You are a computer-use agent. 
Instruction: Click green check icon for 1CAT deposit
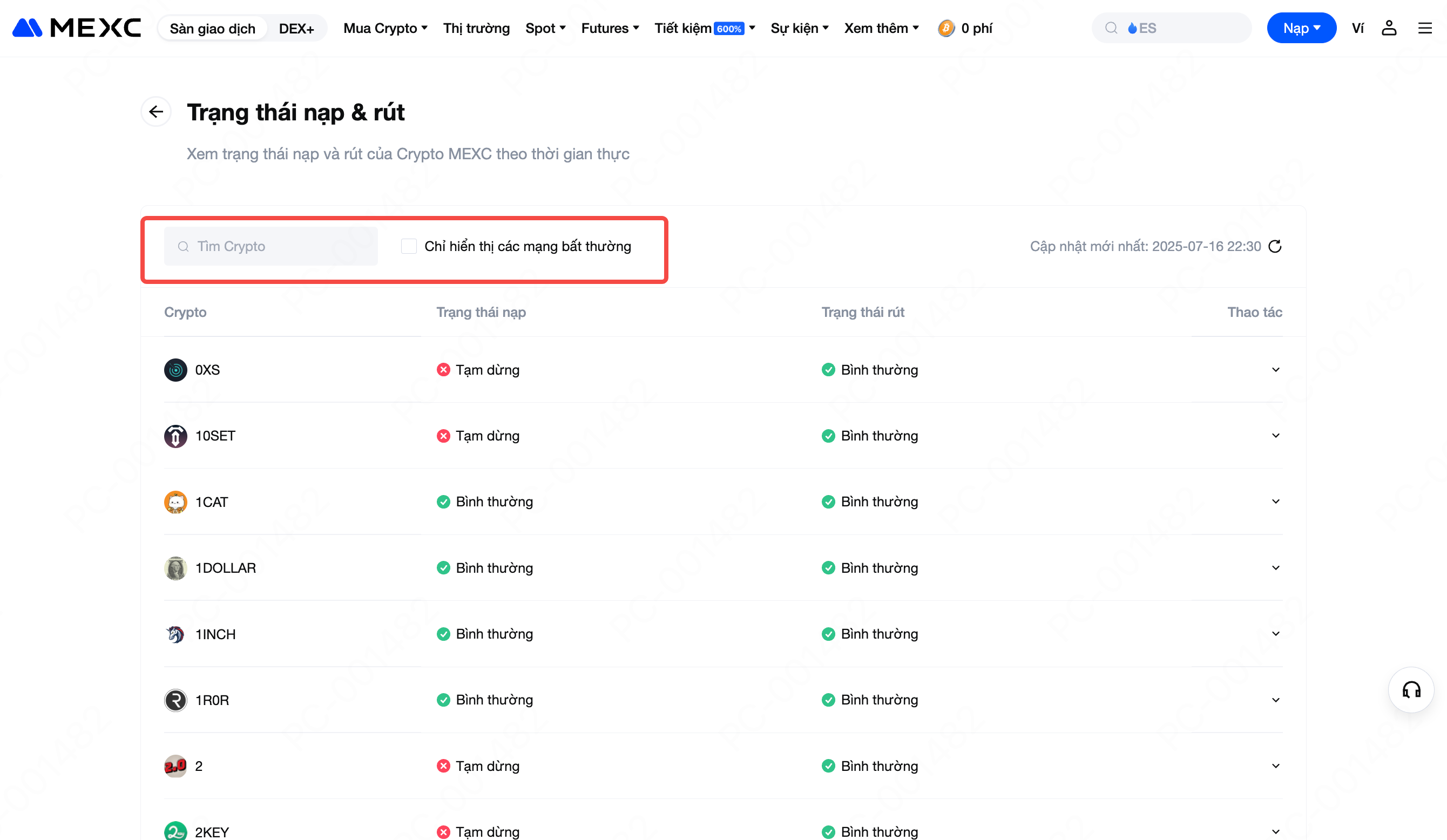(x=443, y=502)
